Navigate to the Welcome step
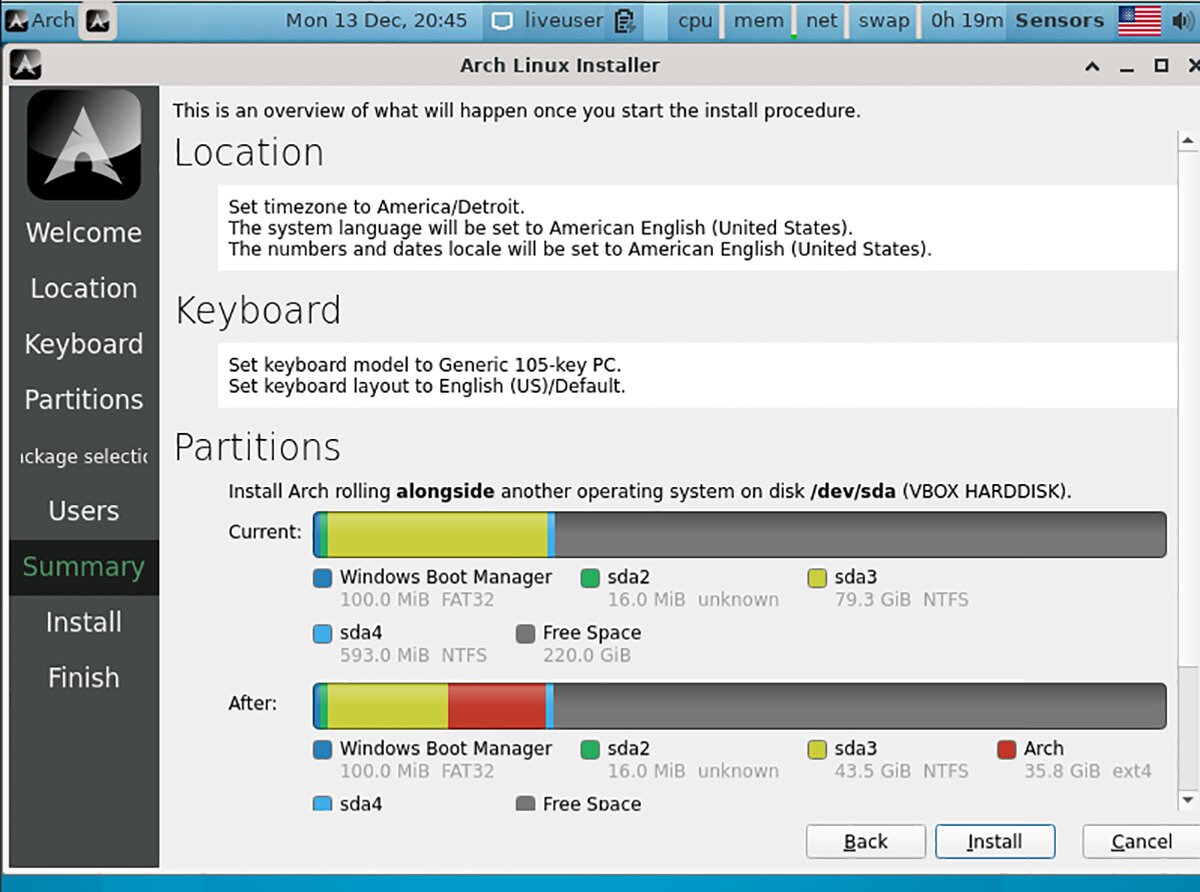Image resolution: width=1200 pixels, height=892 pixels. (x=83, y=232)
